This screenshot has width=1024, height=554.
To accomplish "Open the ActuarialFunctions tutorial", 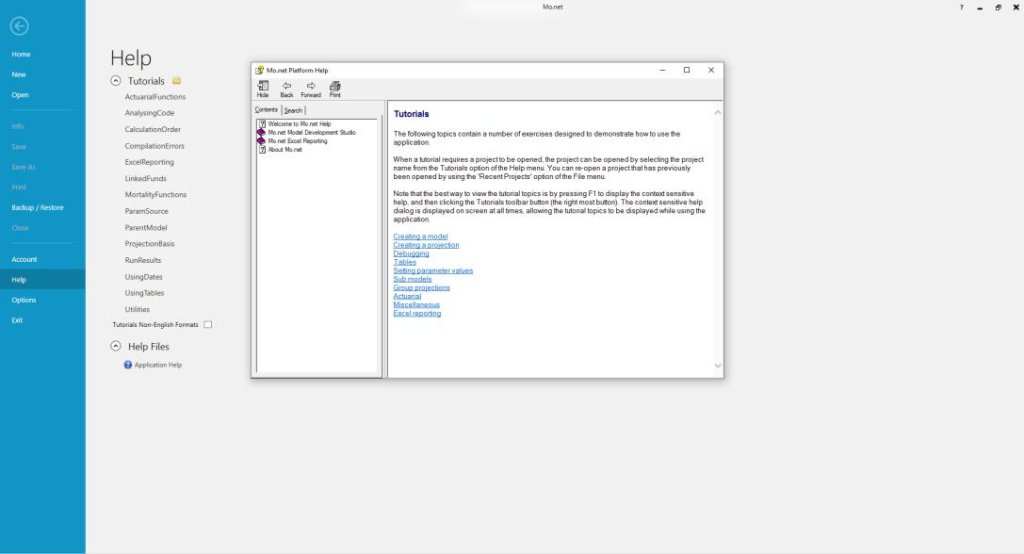I will point(155,97).
